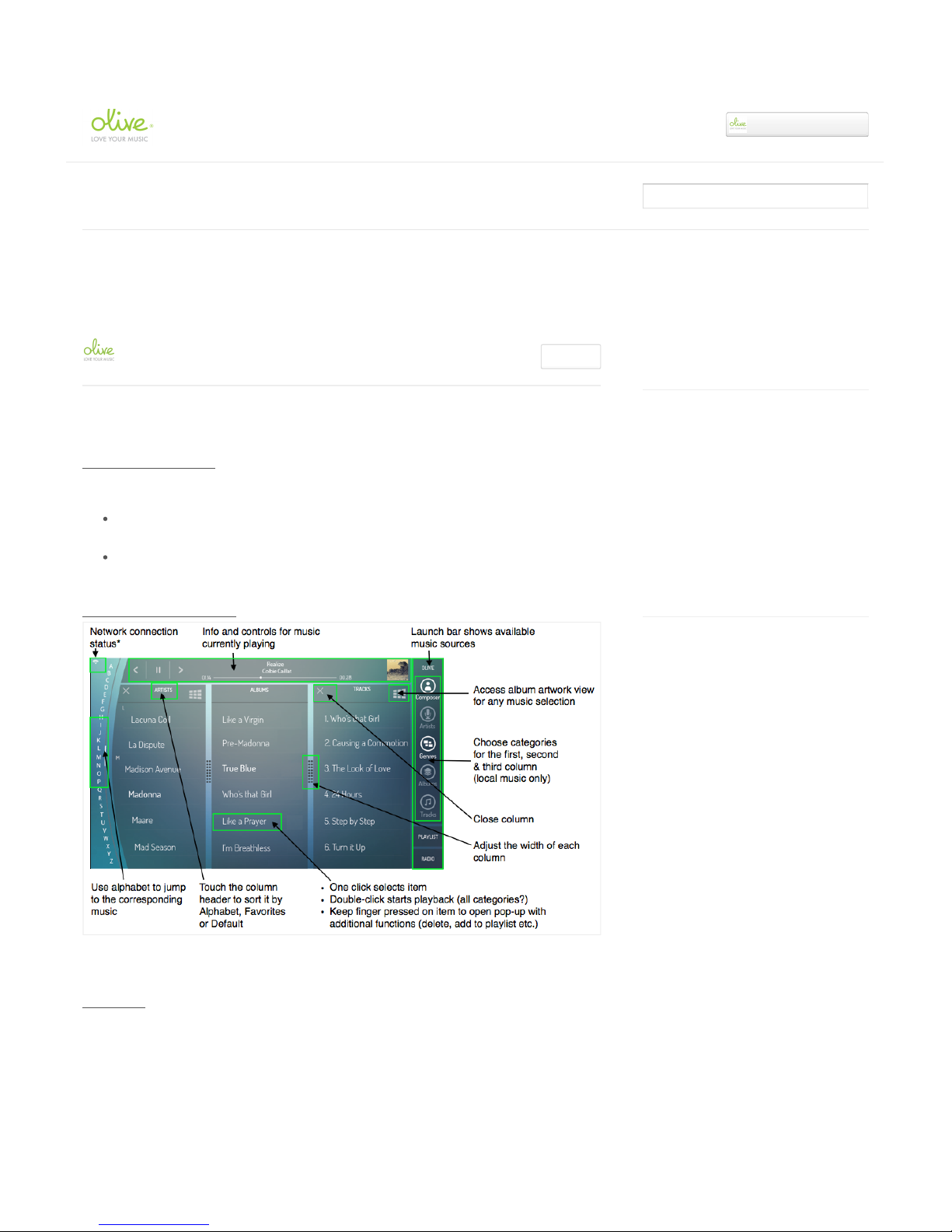This screenshot has height=1232, width=952.
Task: Select the album Like a Virgin
Action: click(242, 720)
